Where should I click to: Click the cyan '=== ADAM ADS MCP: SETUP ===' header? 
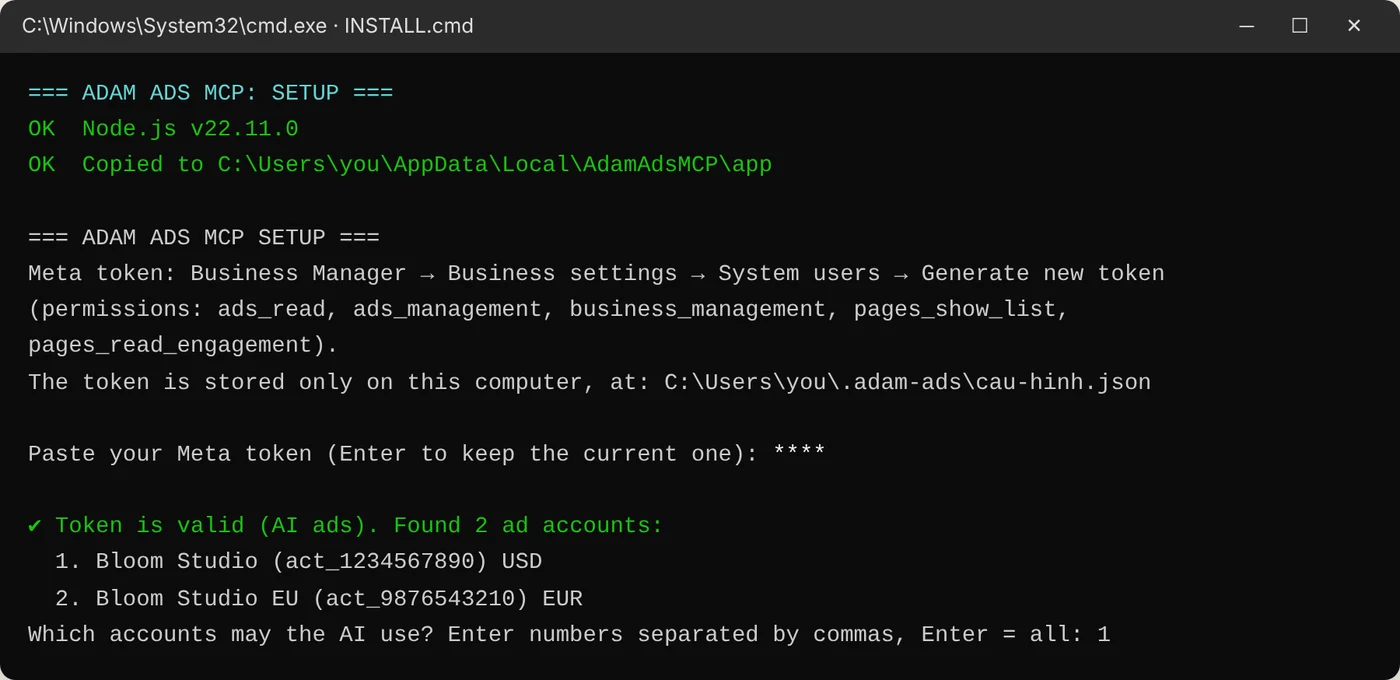click(x=211, y=93)
